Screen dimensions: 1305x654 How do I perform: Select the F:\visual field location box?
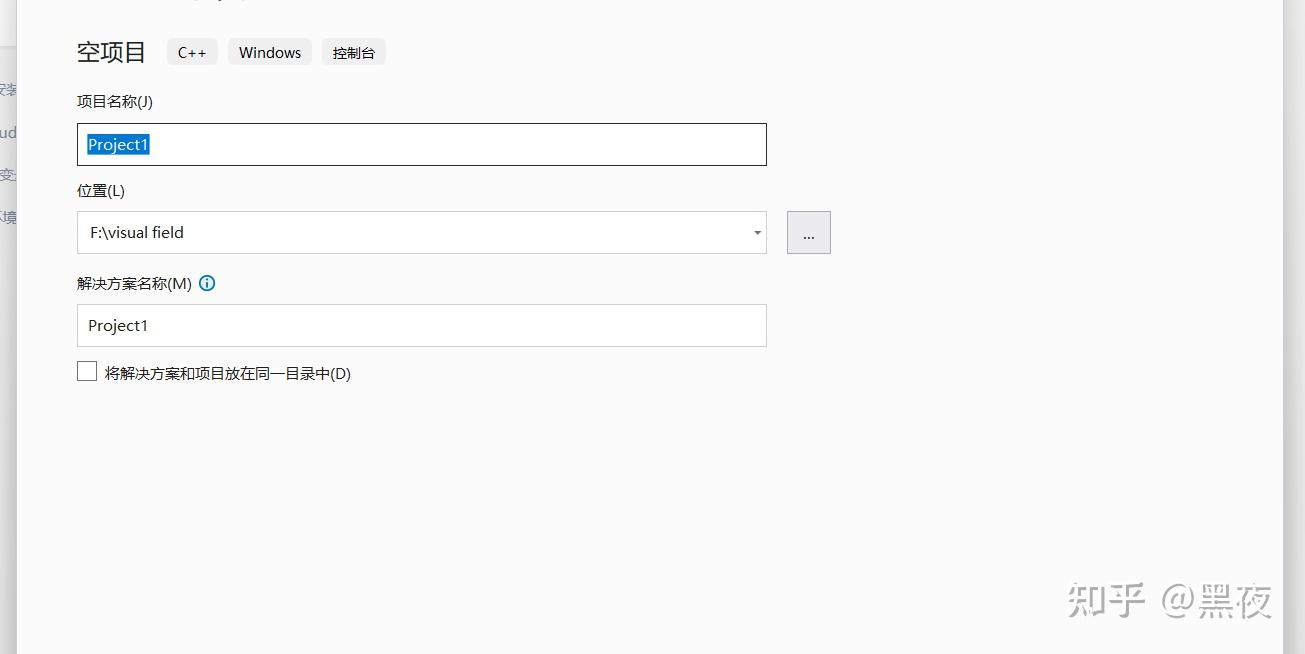pos(410,233)
